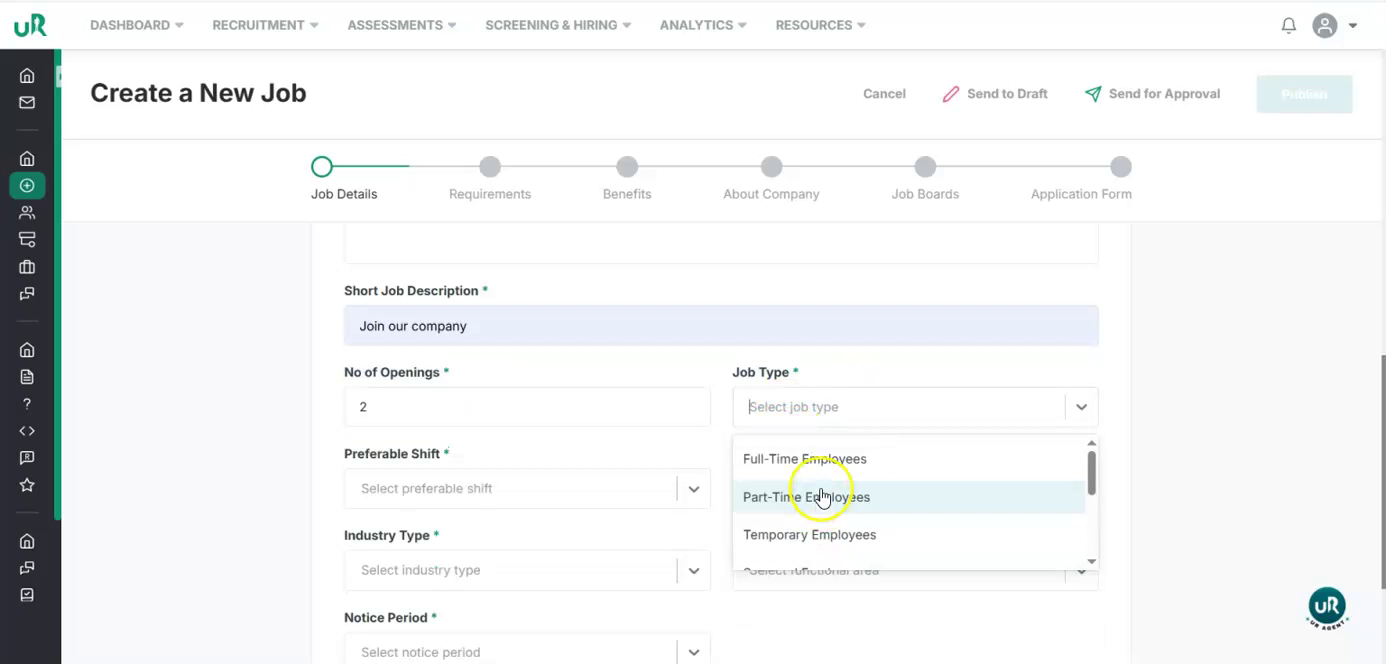The height and width of the screenshot is (664, 1386).
Task: Click the briefcase icon in sidebar
Action: pos(27,267)
